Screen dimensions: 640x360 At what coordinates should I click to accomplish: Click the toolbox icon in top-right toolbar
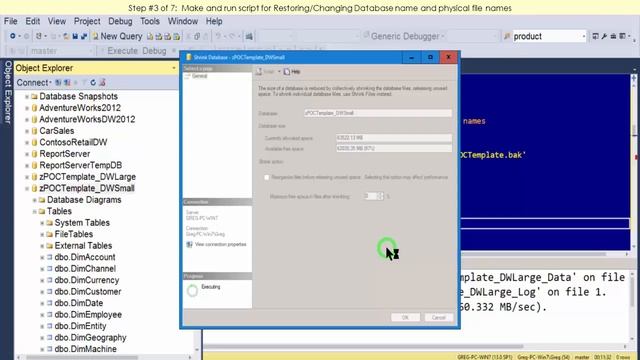click(613, 36)
